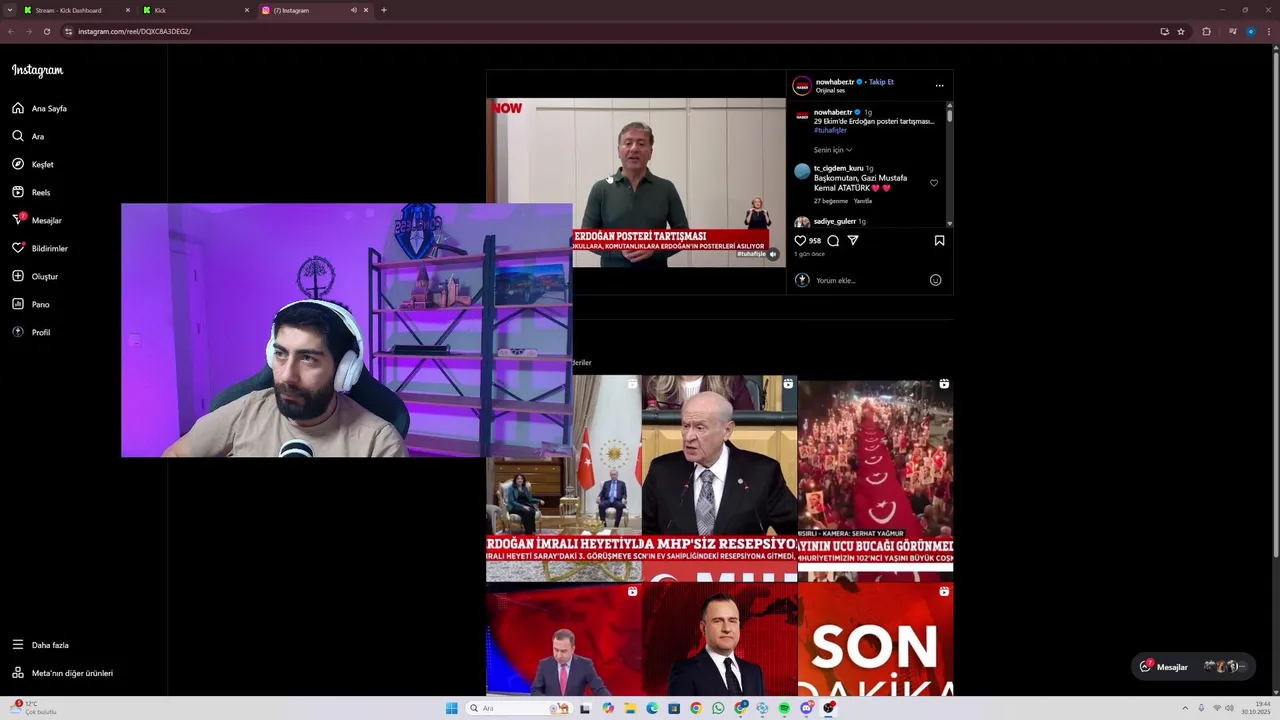Reply to tc_cigdem_kuru with Yanıtla
This screenshot has height=720, width=1280.
[x=862, y=201]
